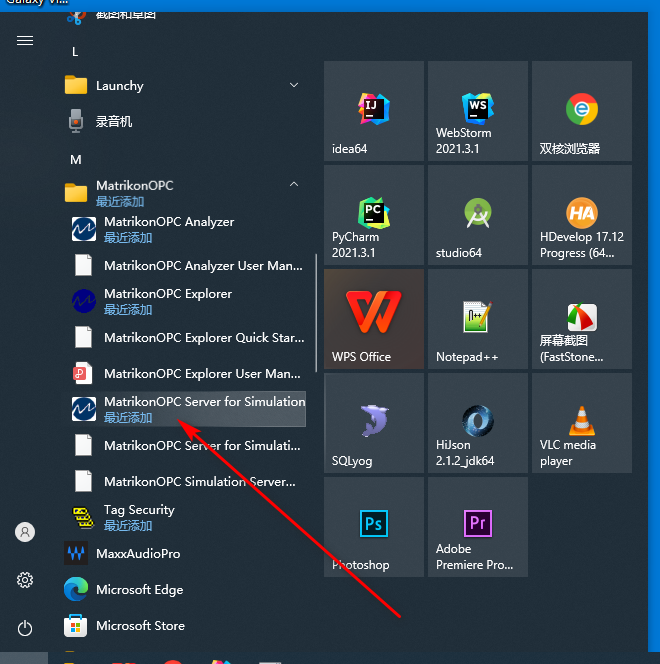Image resolution: width=660 pixels, height=664 pixels.
Task: Jump to letter L section header
Action: (x=75, y=52)
